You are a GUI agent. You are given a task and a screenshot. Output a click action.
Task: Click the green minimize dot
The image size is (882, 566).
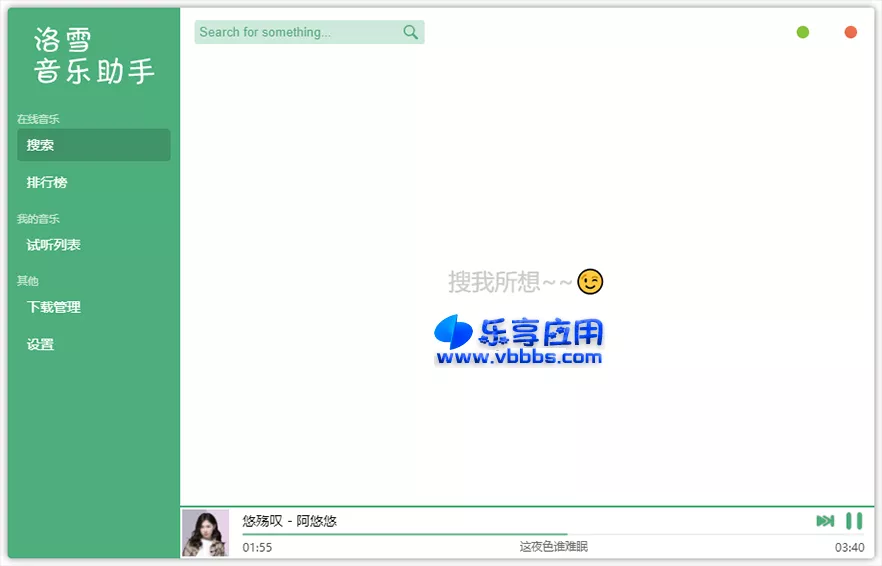click(803, 32)
